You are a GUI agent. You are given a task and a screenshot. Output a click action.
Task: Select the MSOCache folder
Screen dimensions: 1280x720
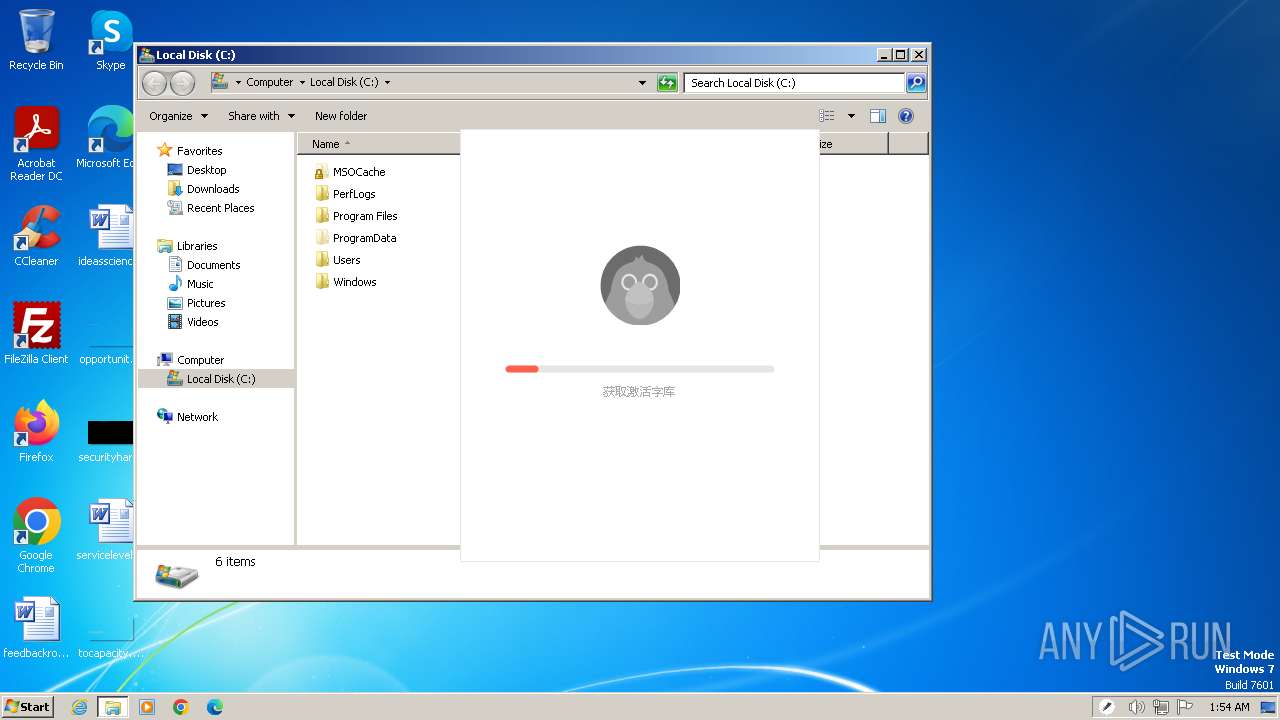pyautogui.click(x=350, y=172)
